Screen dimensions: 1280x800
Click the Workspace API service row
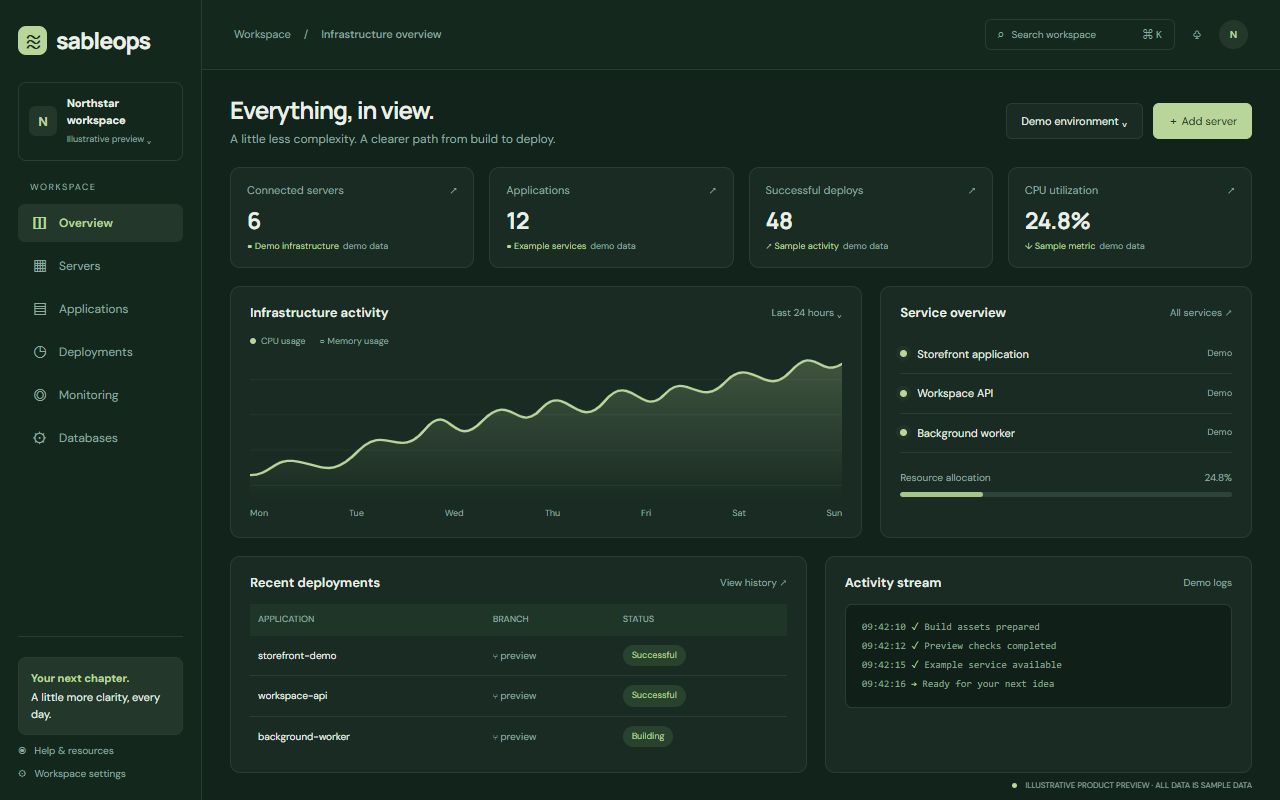coord(1066,393)
